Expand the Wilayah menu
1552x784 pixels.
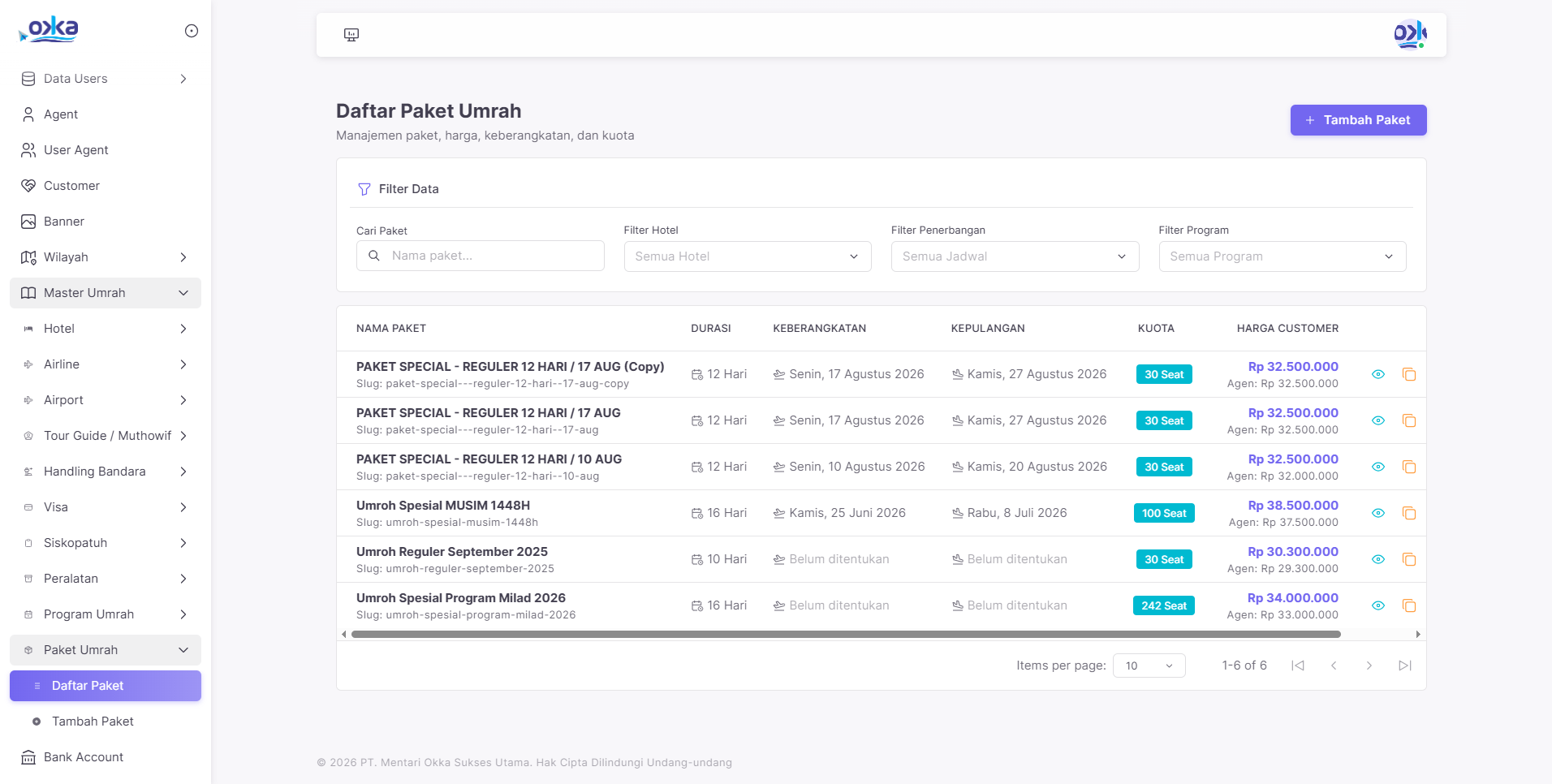tap(106, 257)
